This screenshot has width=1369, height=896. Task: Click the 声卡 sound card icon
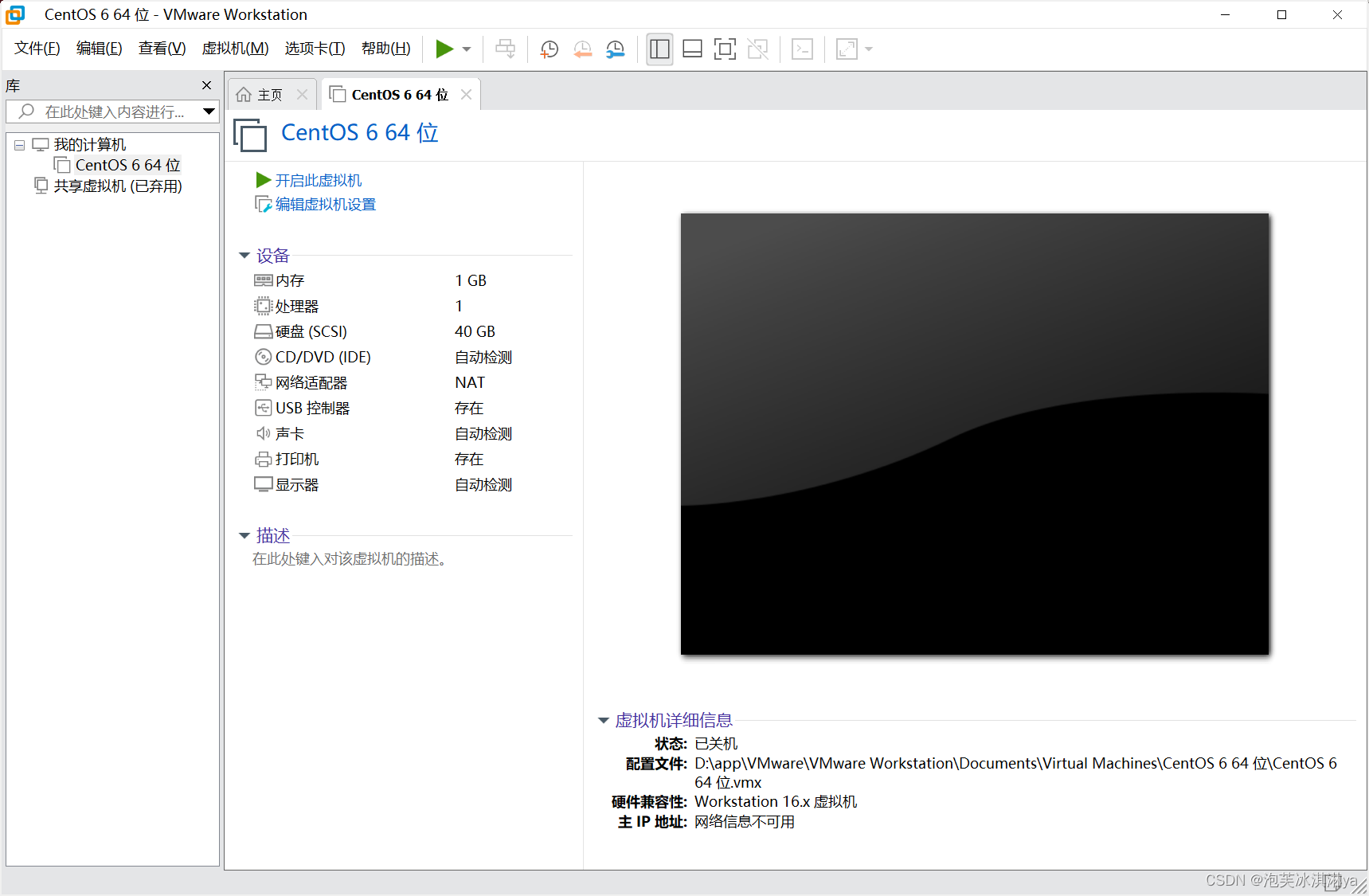coord(264,433)
